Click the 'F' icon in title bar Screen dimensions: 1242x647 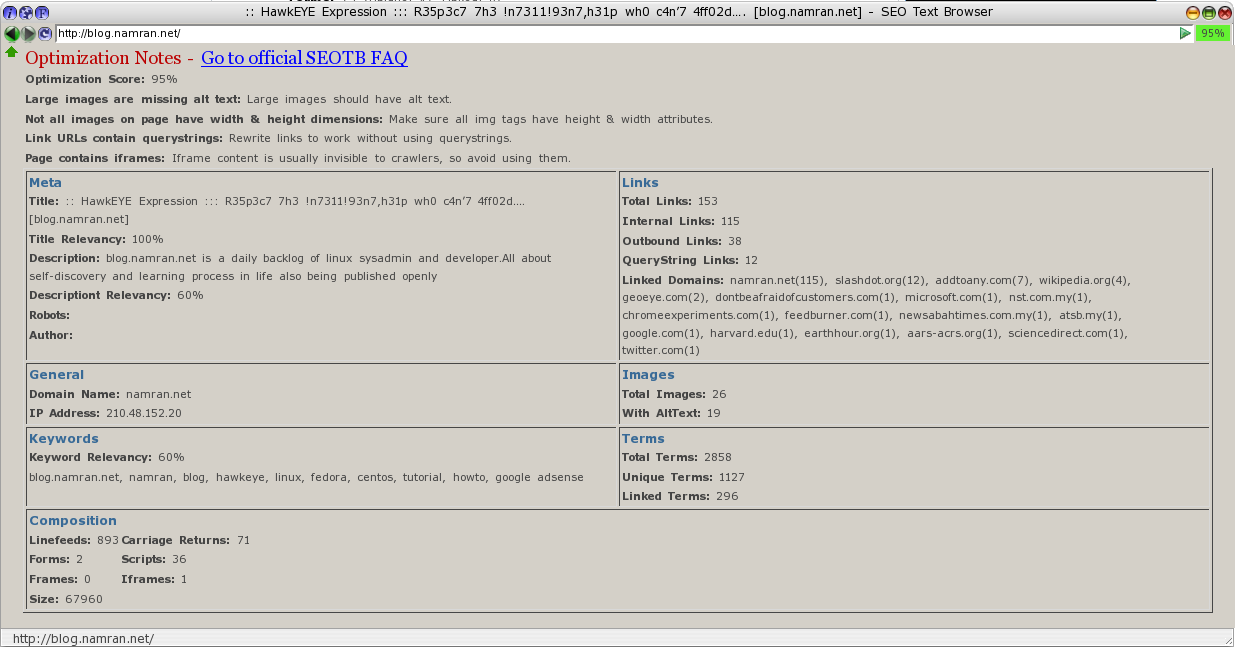pos(41,13)
